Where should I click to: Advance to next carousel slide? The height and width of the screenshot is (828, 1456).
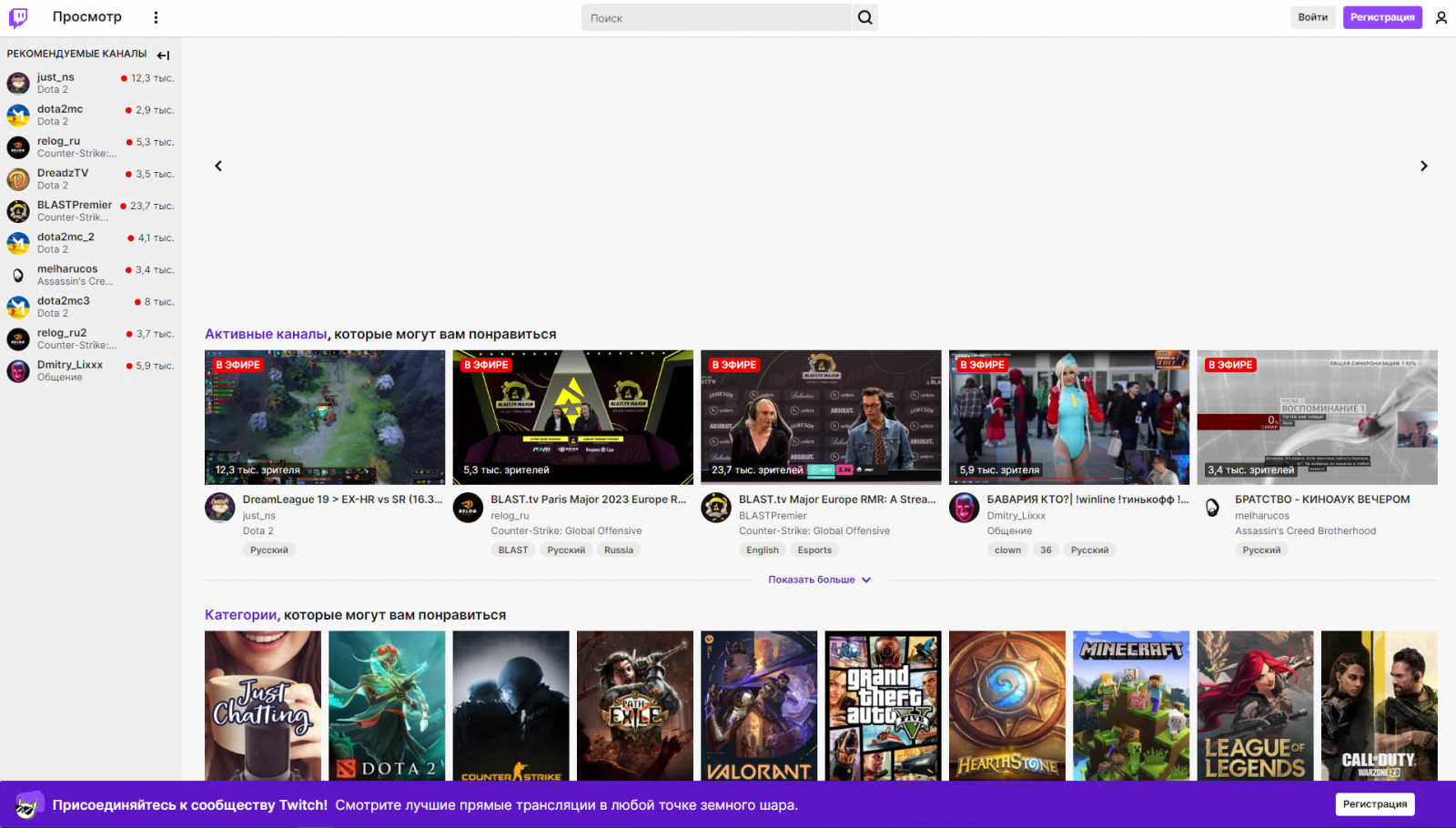(x=1424, y=166)
